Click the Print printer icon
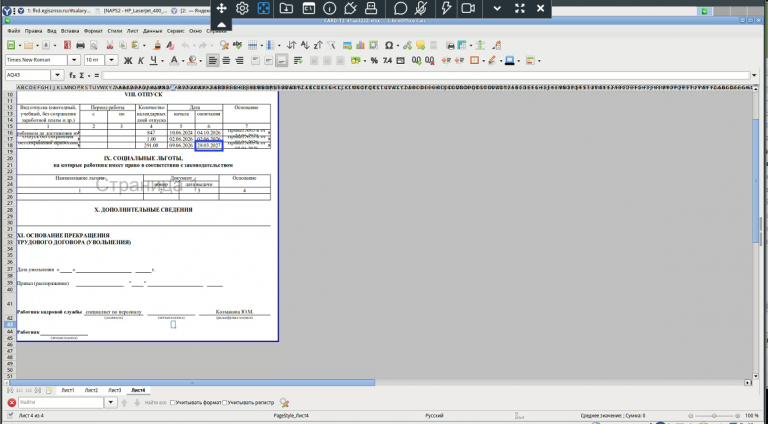The image size is (768, 424). 80,45
